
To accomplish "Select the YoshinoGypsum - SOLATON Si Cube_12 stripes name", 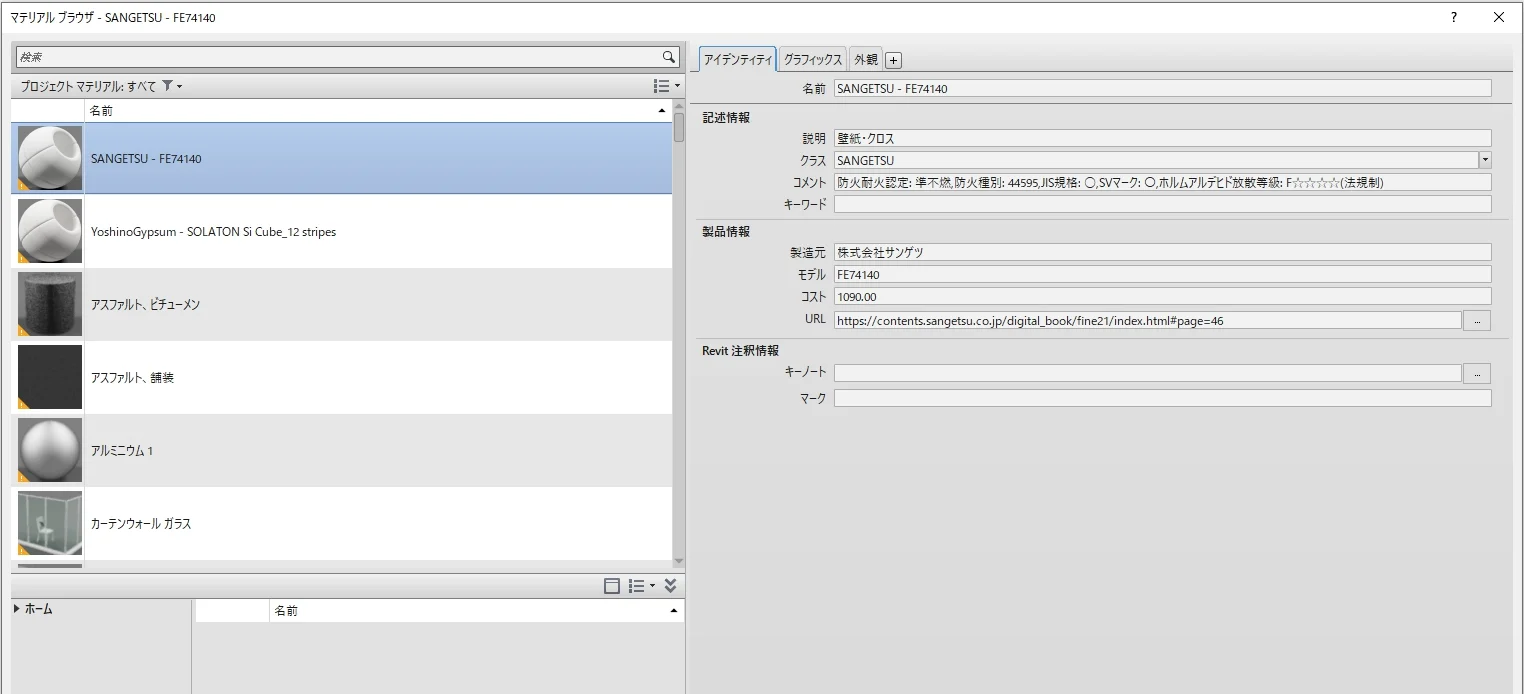I will 213,232.
